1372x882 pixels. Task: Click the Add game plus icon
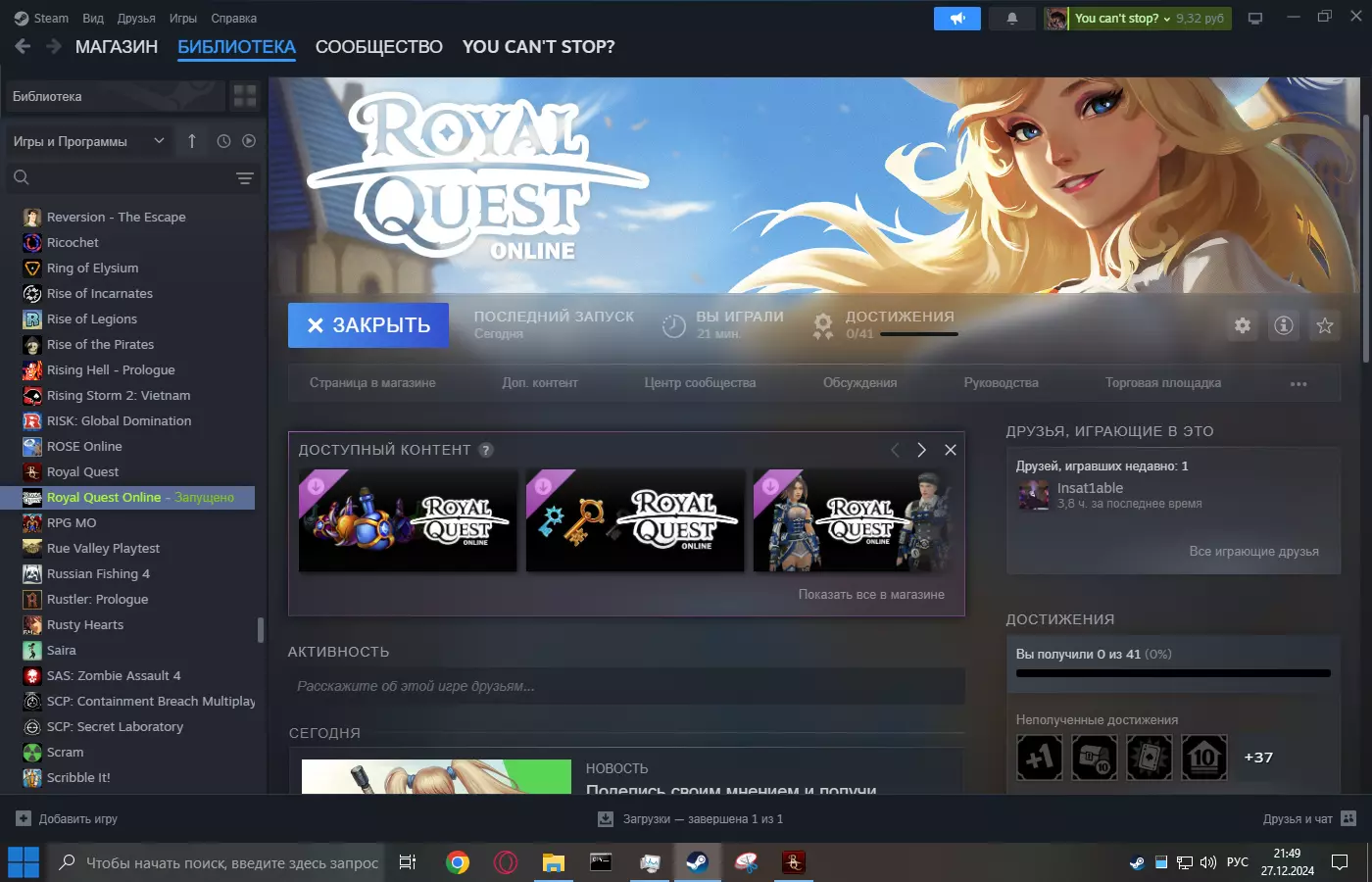coord(24,818)
